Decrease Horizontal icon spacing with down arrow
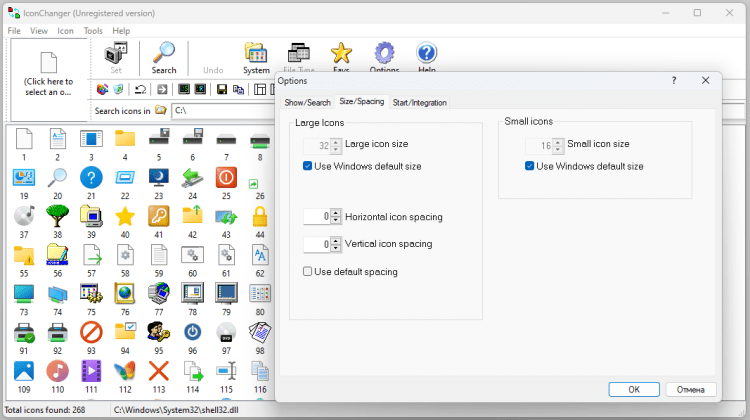The width and height of the screenshot is (750, 420). (336, 220)
